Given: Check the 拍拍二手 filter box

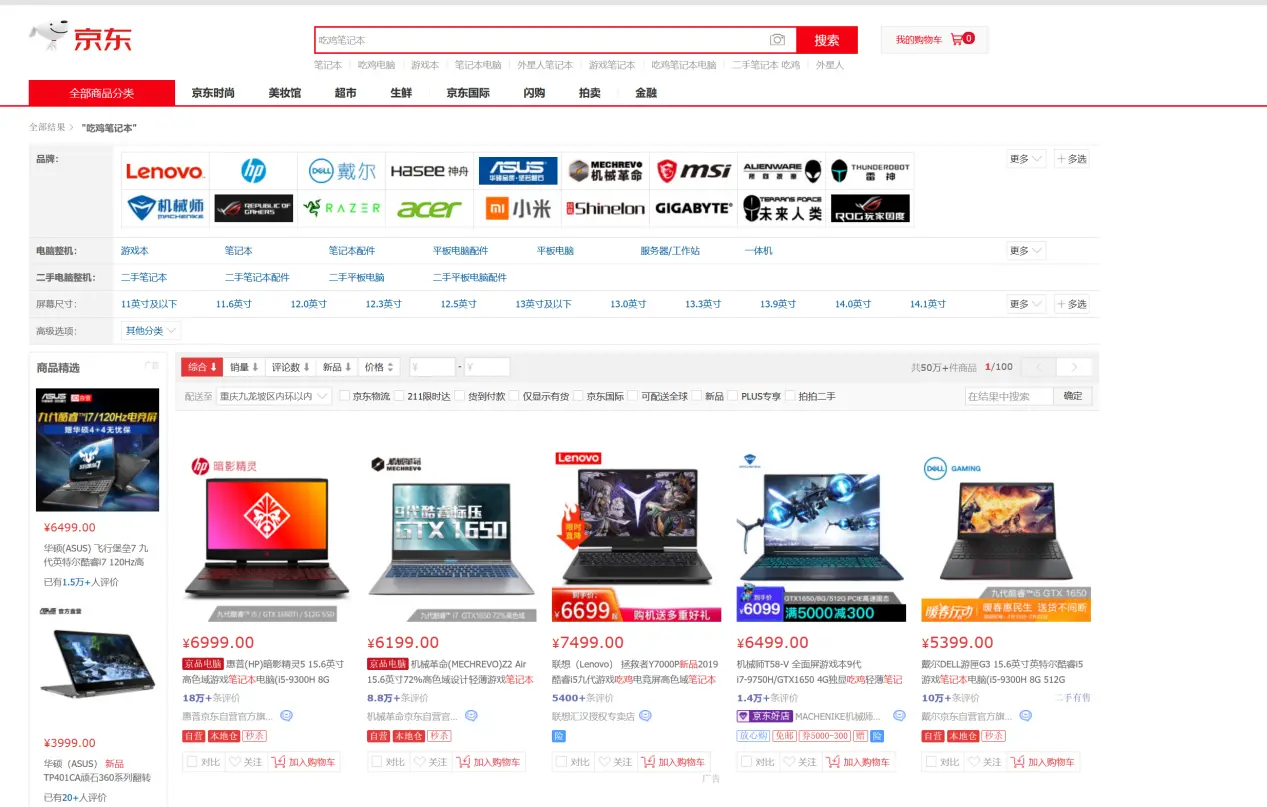Looking at the screenshot, I should pos(790,396).
